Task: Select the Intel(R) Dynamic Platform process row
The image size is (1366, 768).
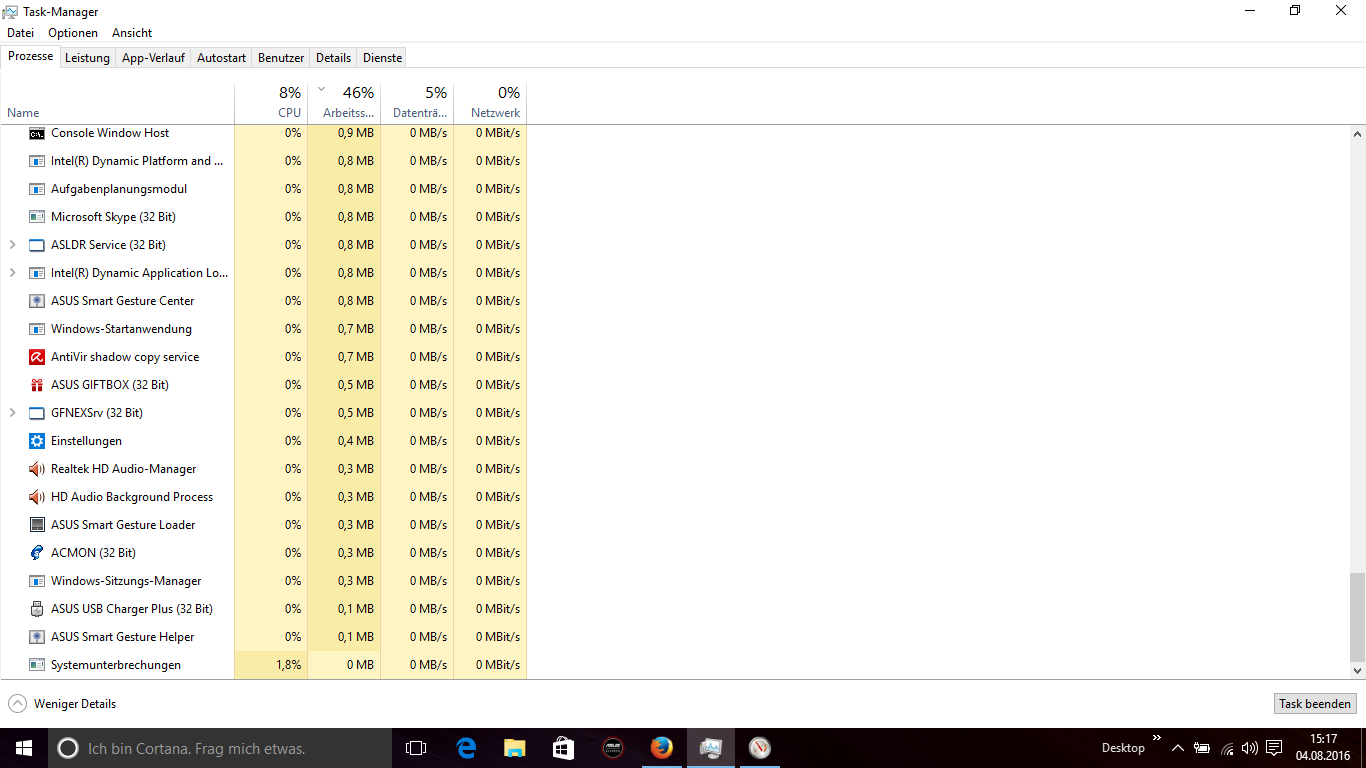Action: point(264,161)
